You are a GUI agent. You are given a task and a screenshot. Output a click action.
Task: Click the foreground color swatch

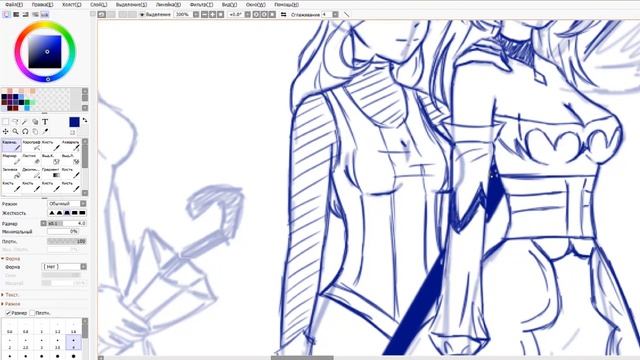(74, 122)
